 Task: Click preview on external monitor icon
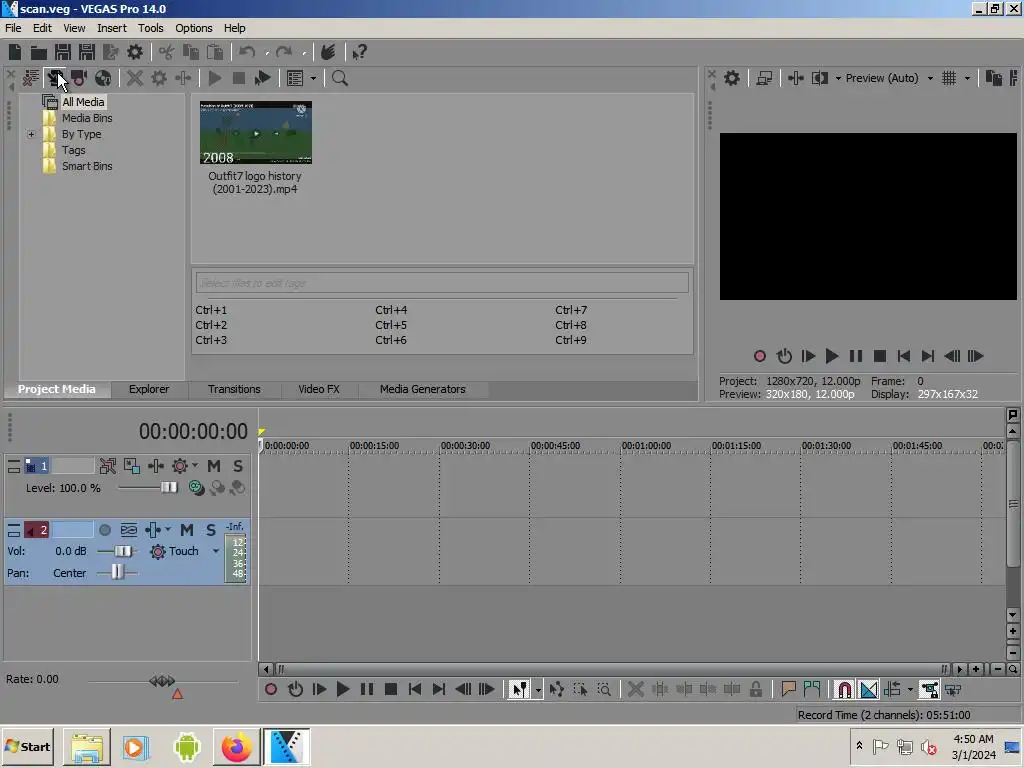click(764, 78)
